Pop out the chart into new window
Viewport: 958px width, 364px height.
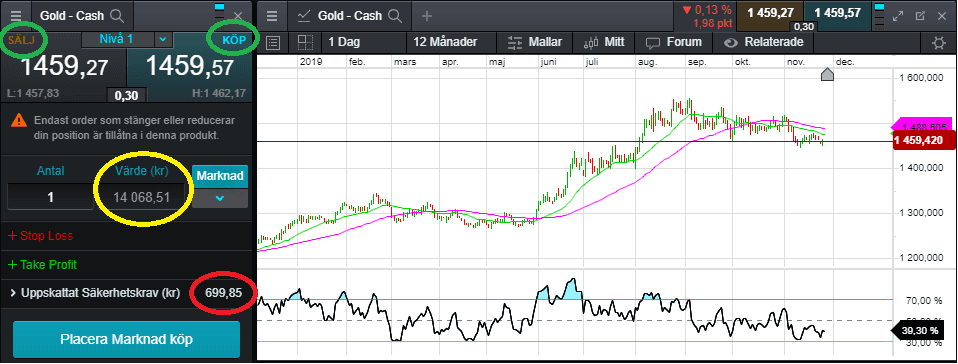coord(921,16)
